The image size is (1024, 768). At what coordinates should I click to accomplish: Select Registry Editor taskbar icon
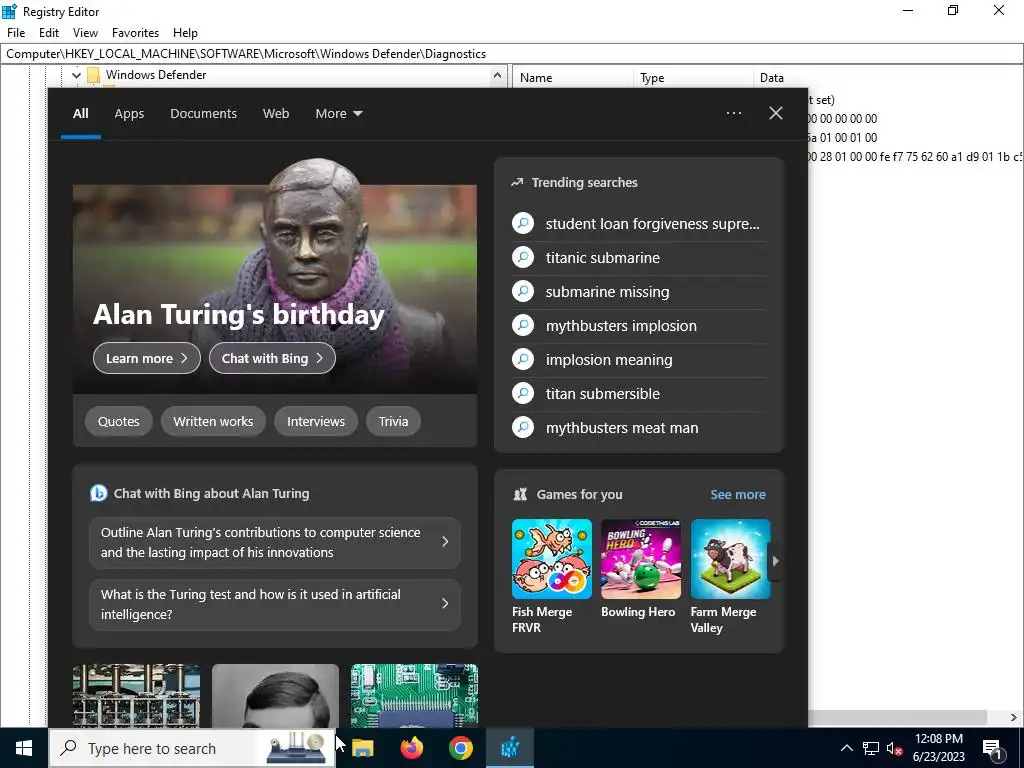(510, 748)
